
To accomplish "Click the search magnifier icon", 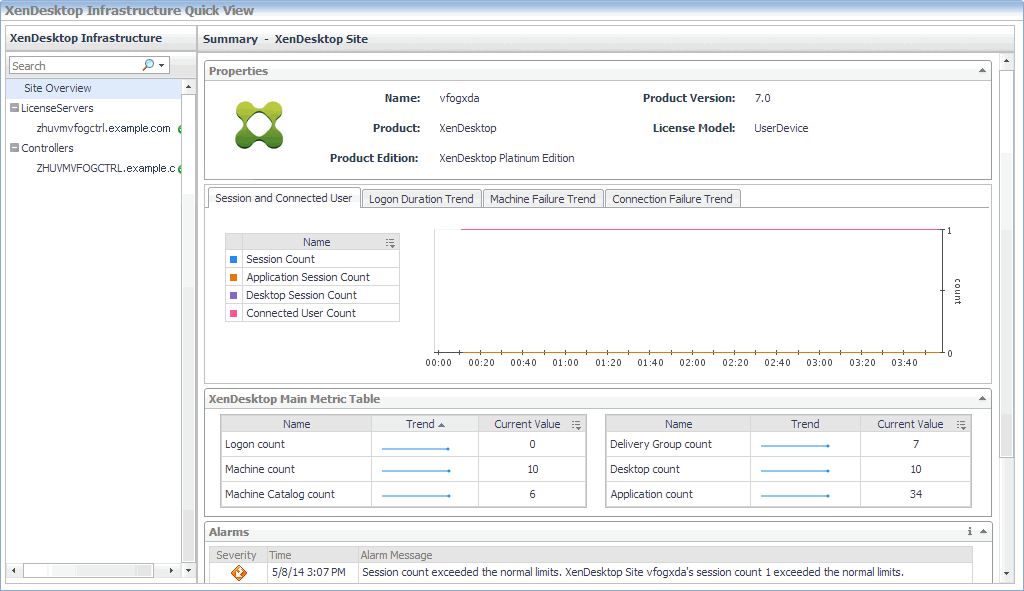I will (x=148, y=65).
